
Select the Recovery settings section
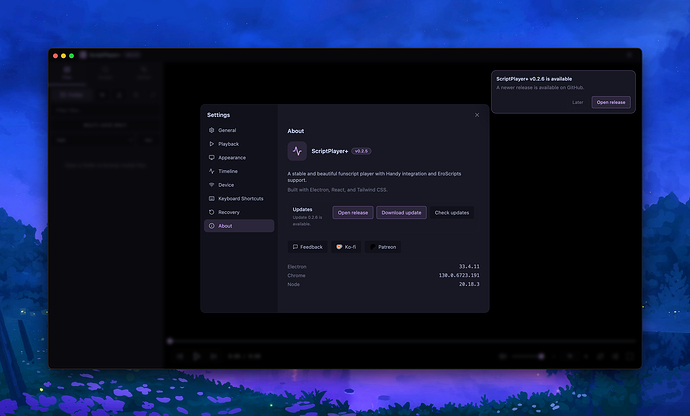(239, 212)
